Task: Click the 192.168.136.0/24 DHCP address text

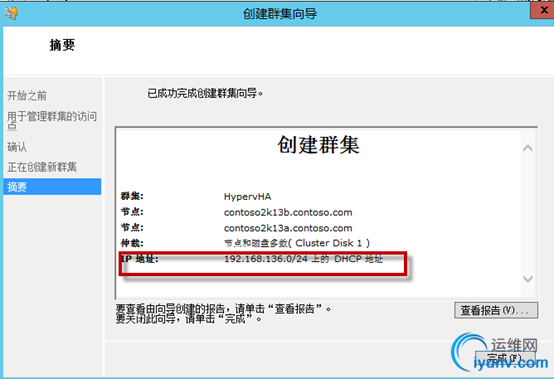Action: 303,259
